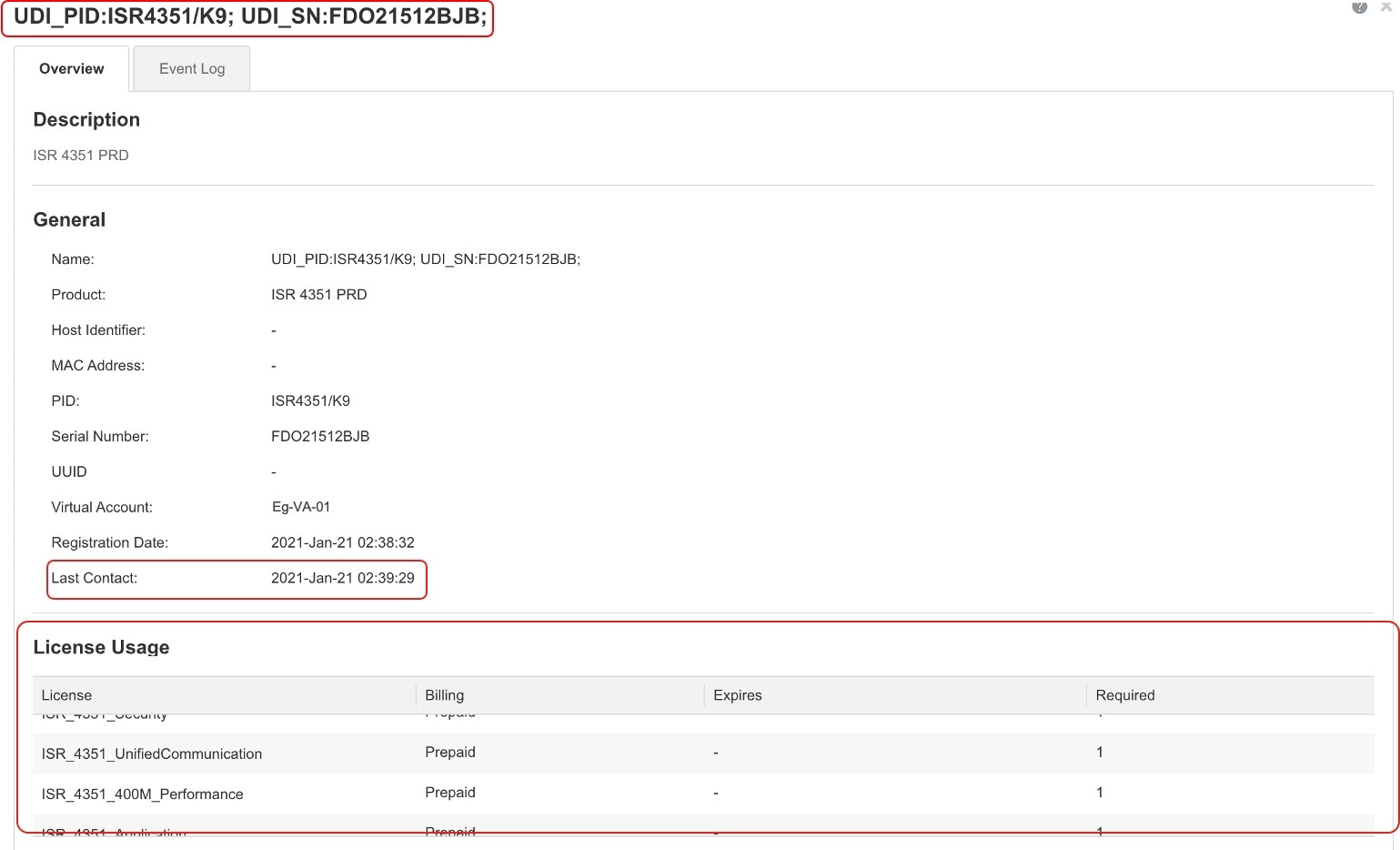Click the Host Identifier label

click(x=98, y=330)
